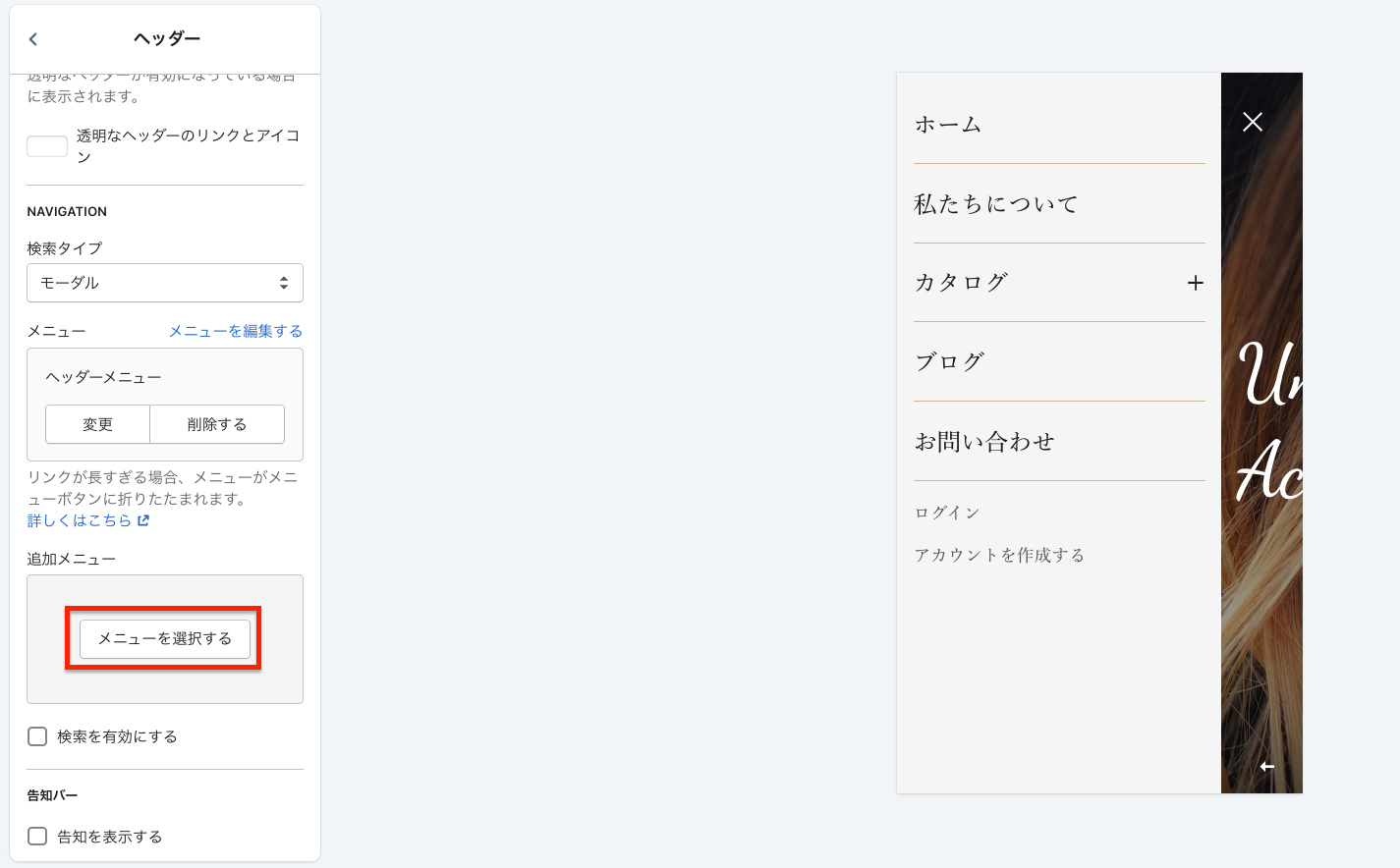Image resolution: width=1400 pixels, height=868 pixels.
Task: Expand カタログ submenu with plus icon
Action: [1195, 283]
